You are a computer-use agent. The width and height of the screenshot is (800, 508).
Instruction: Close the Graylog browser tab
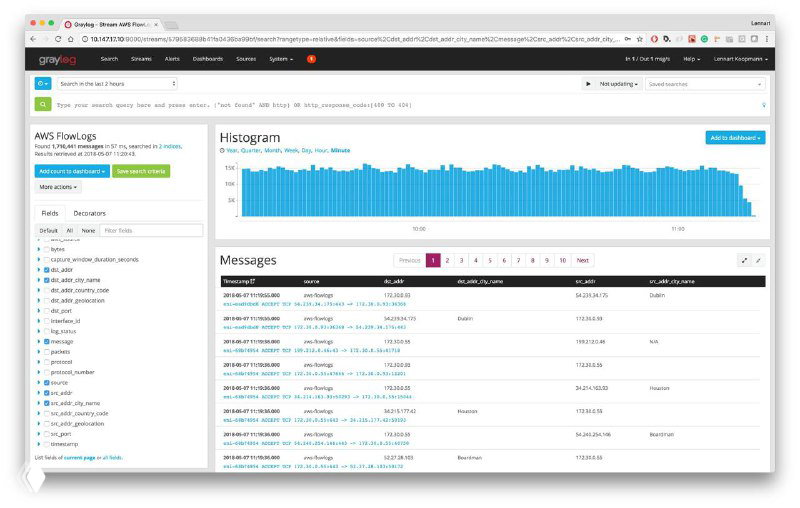coord(156,24)
